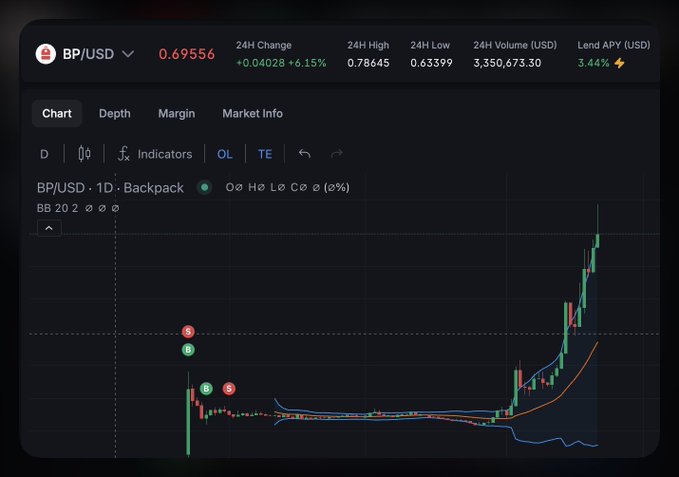Open the Indicators menu
The image size is (679, 477).
click(x=155, y=154)
